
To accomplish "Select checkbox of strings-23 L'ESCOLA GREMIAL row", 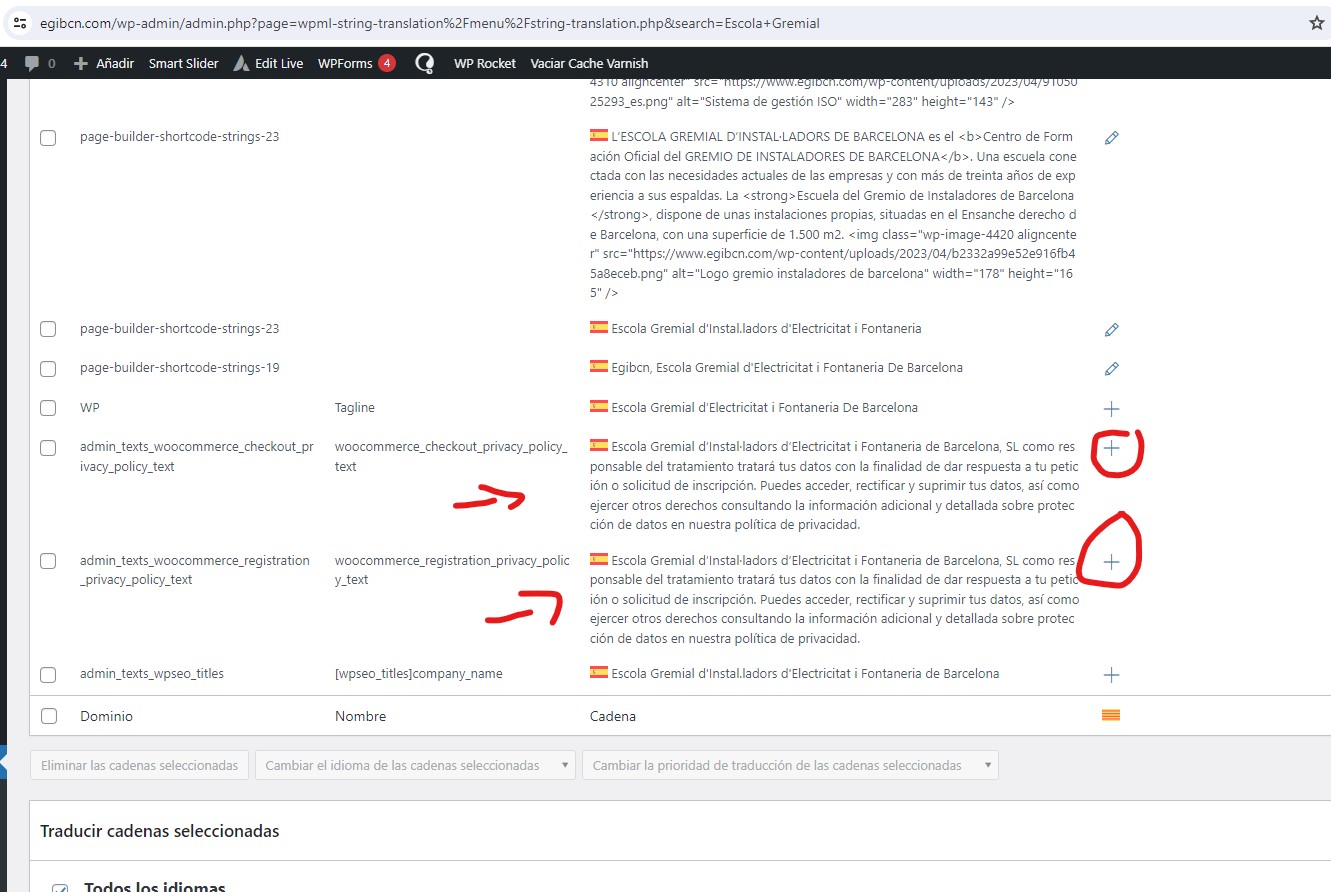I will 48,138.
